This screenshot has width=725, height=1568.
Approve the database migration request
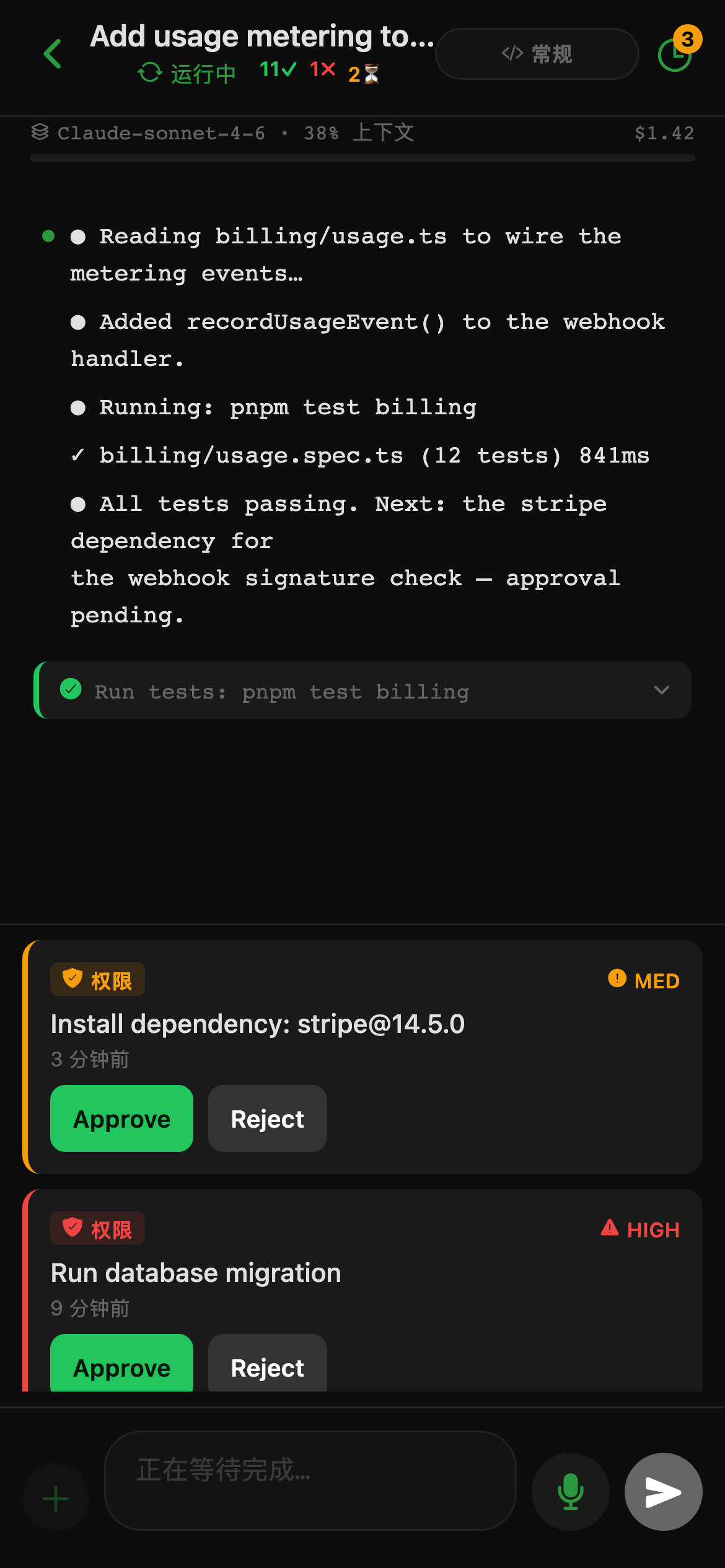point(121,1364)
